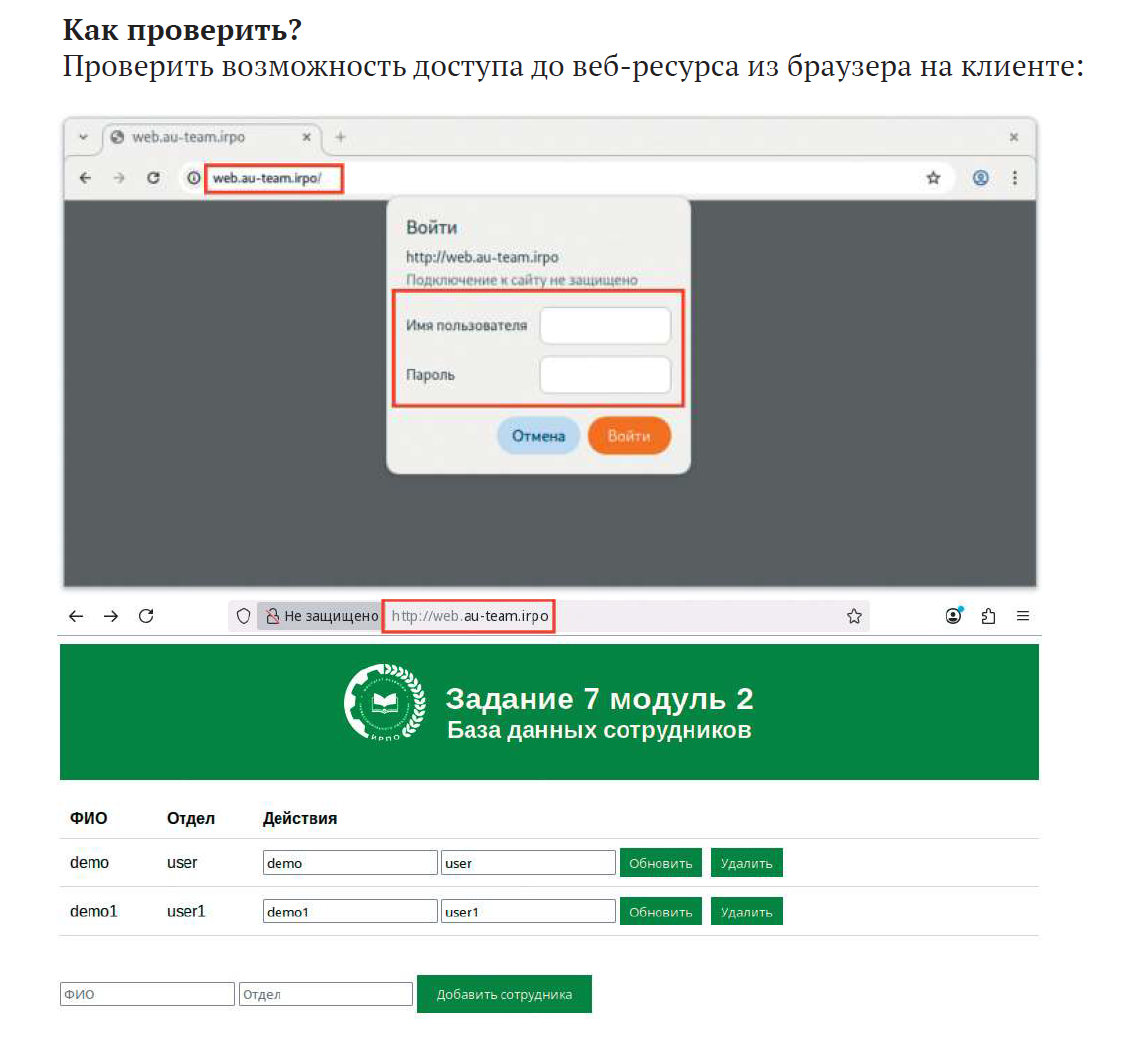1128x1037 pixels.
Task: Click Действия column header
Action: pos(300,818)
